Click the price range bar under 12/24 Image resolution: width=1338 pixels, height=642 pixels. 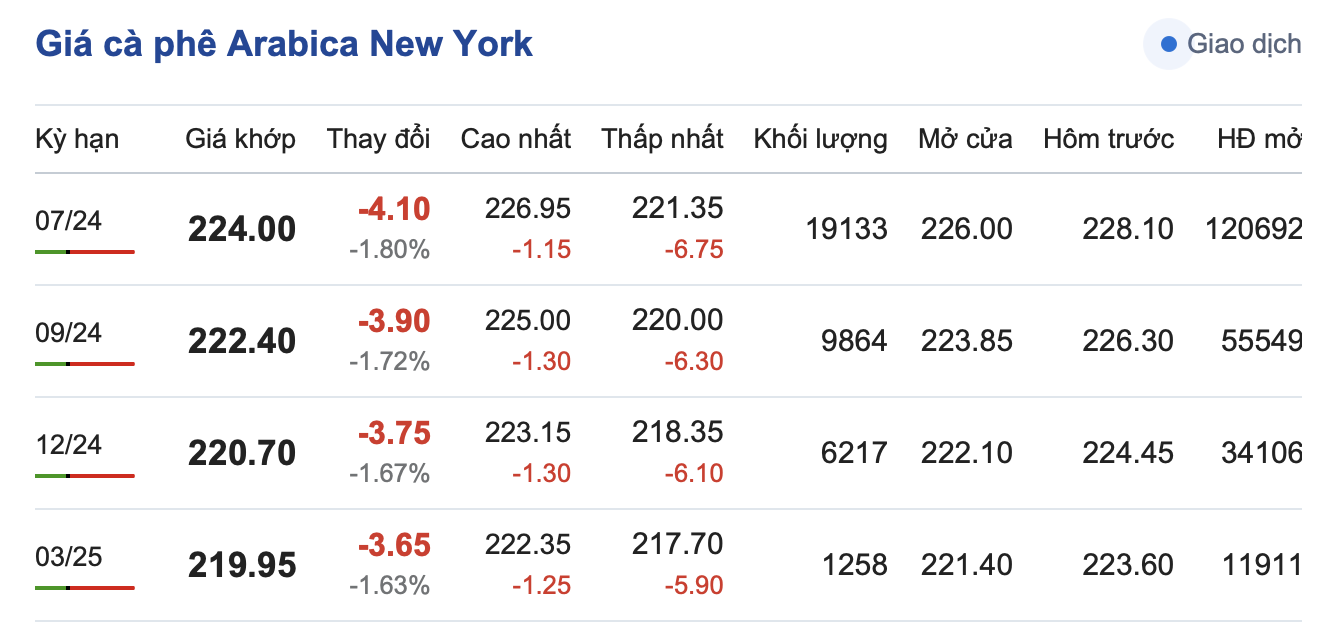84,476
